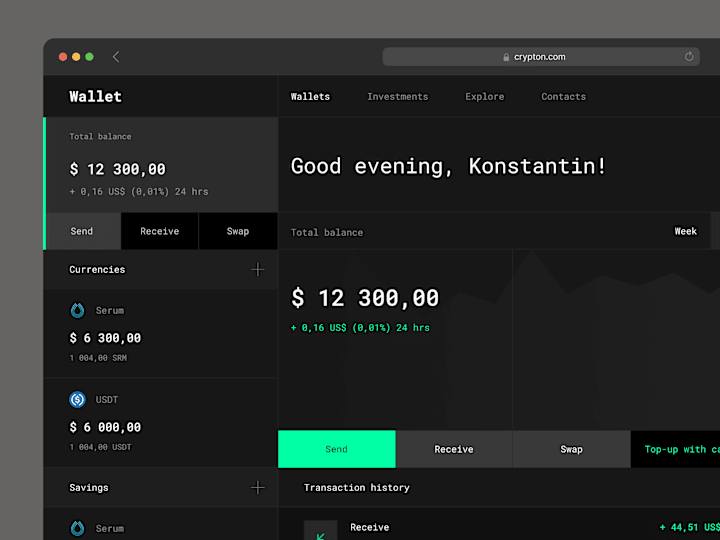The height and width of the screenshot is (540, 720).
Task: Click the Wallet logo title
Action: pyautogui.click(x=96, y=96)
